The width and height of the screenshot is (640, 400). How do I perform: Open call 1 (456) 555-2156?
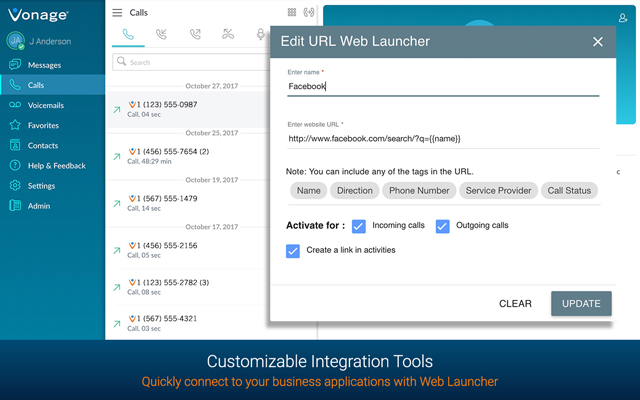[188, 250]
